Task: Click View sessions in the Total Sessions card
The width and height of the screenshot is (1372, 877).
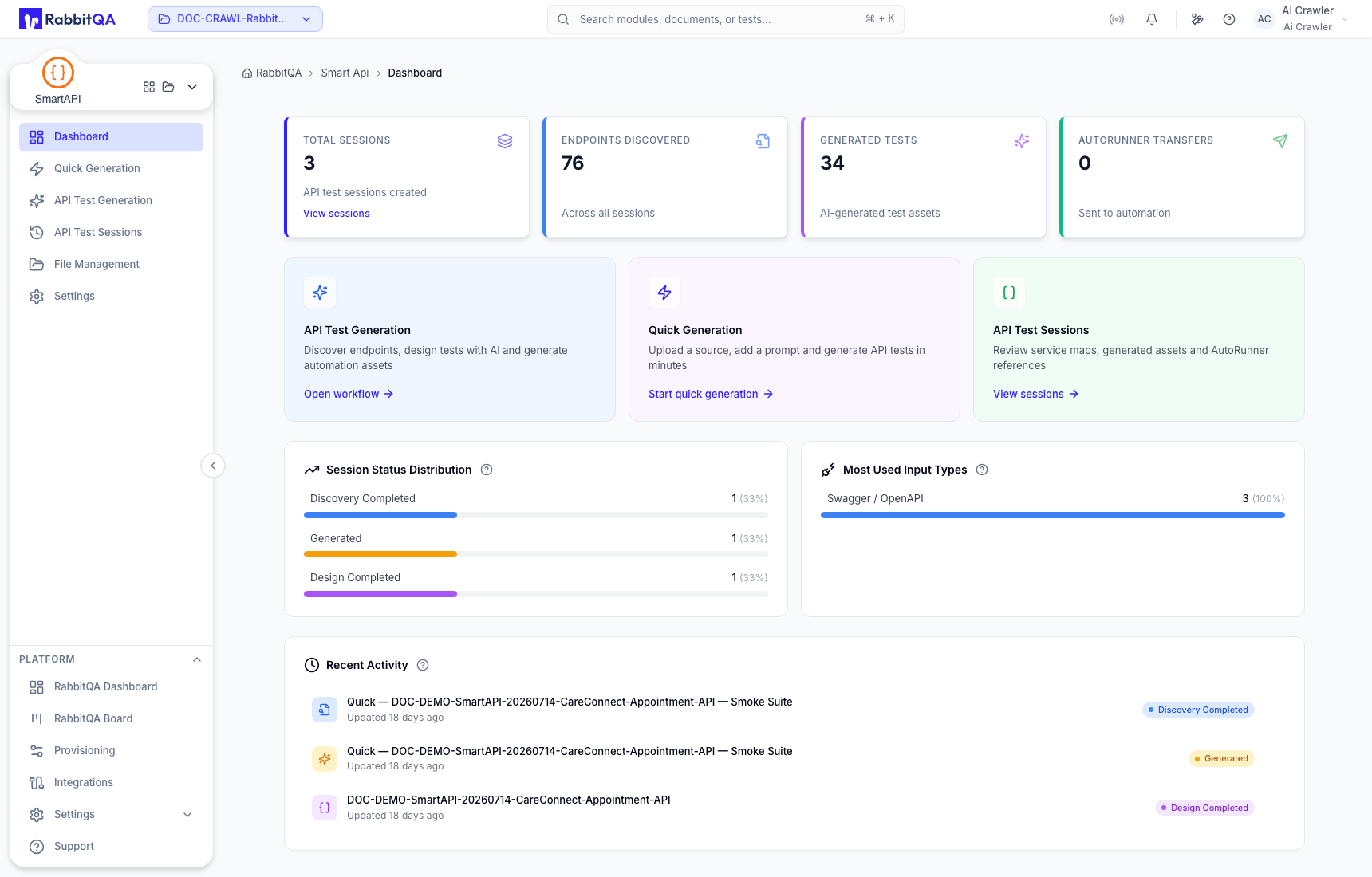Action: pyautogui.click(x=336, y=214)
